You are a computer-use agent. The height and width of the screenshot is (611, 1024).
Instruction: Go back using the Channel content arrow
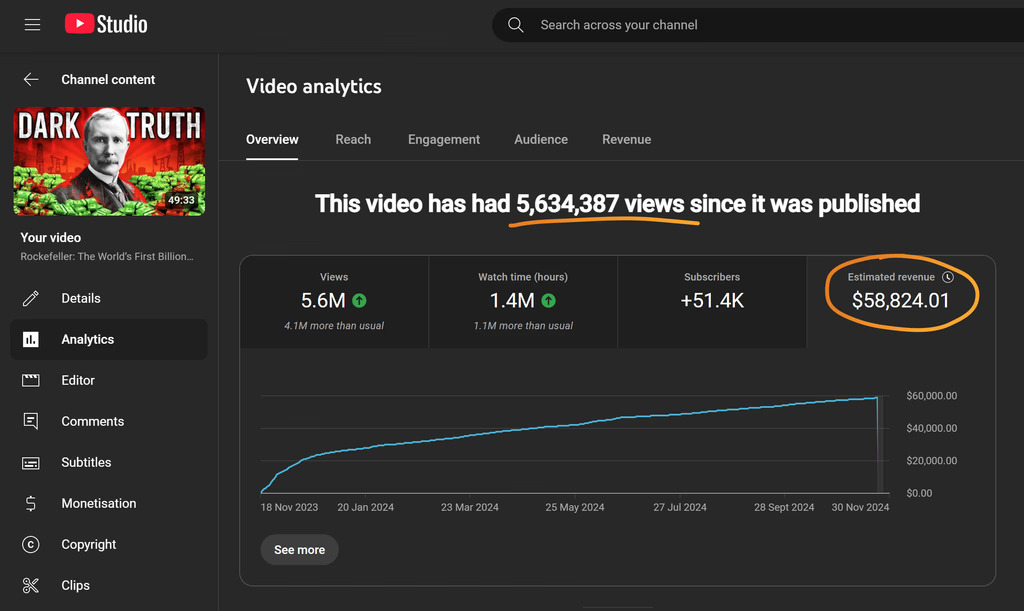coord(31,80)
